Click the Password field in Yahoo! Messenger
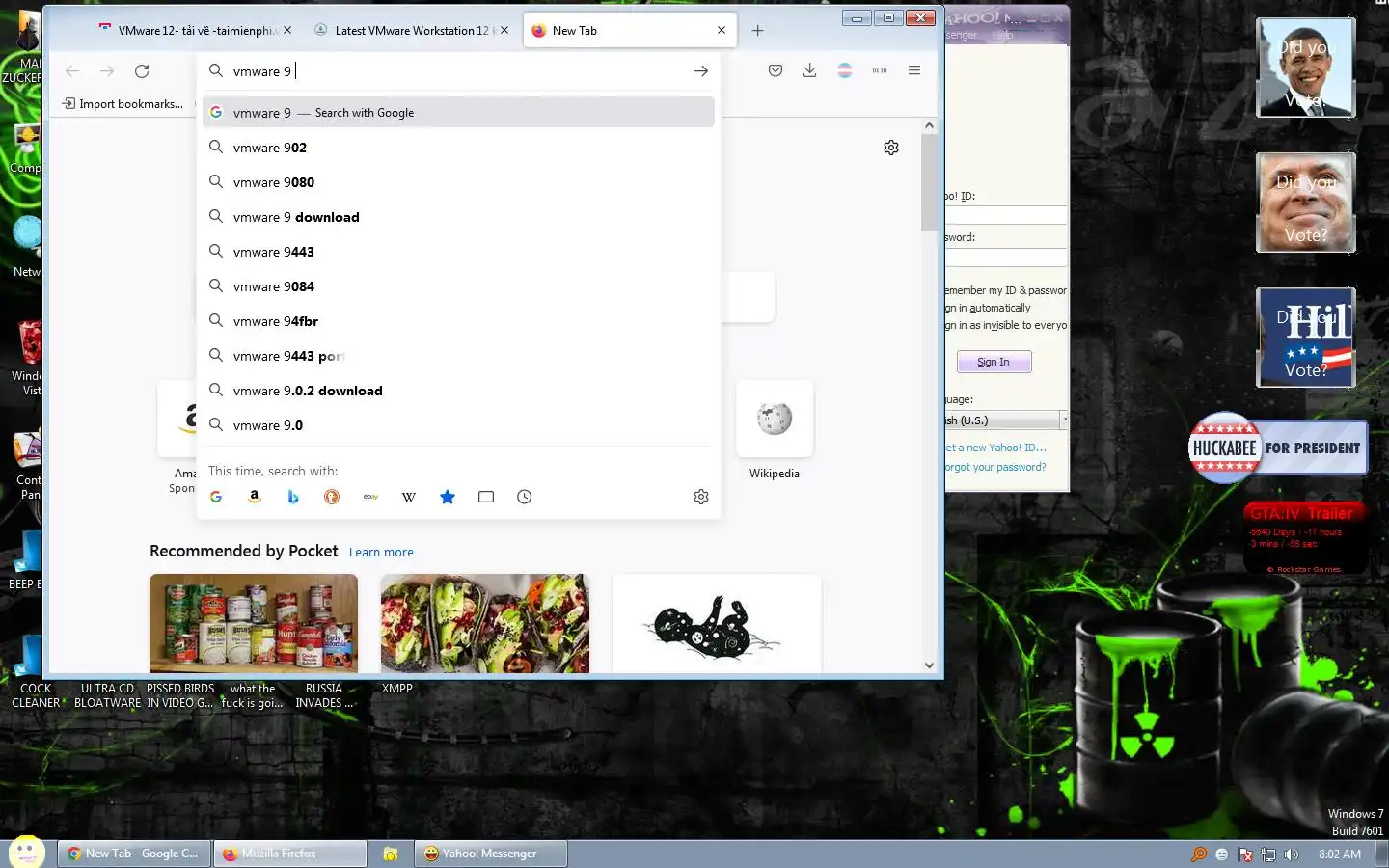The height and width of the screenshot is (868, 1389). (1006, 257)
